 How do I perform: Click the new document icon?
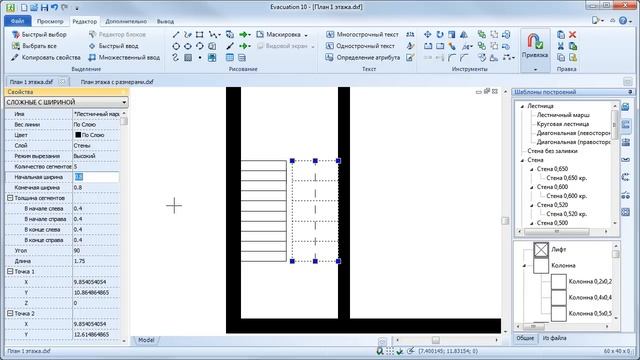pos(24,7)
